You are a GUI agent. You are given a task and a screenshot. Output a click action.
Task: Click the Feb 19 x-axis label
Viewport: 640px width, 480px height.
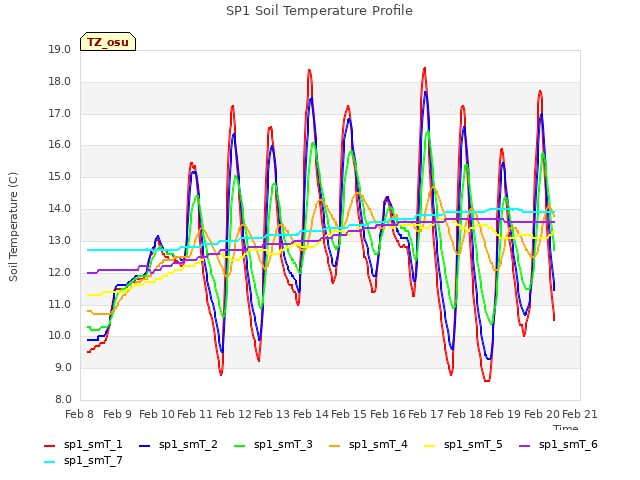(503, 414)
